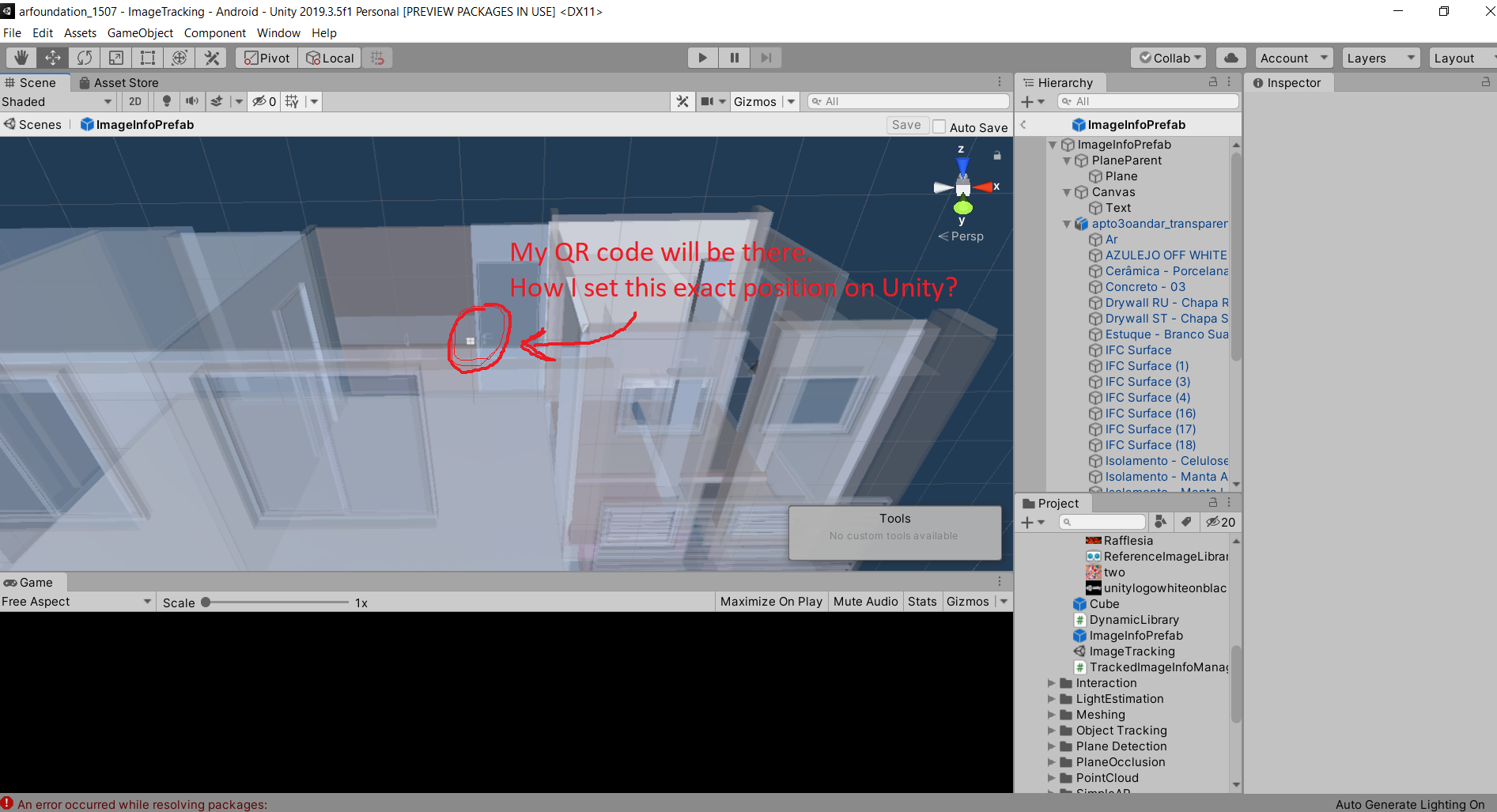Click the scene audio toggle icon
The height and width of the screenshot is (812, 1497).
tap(192, 101)
